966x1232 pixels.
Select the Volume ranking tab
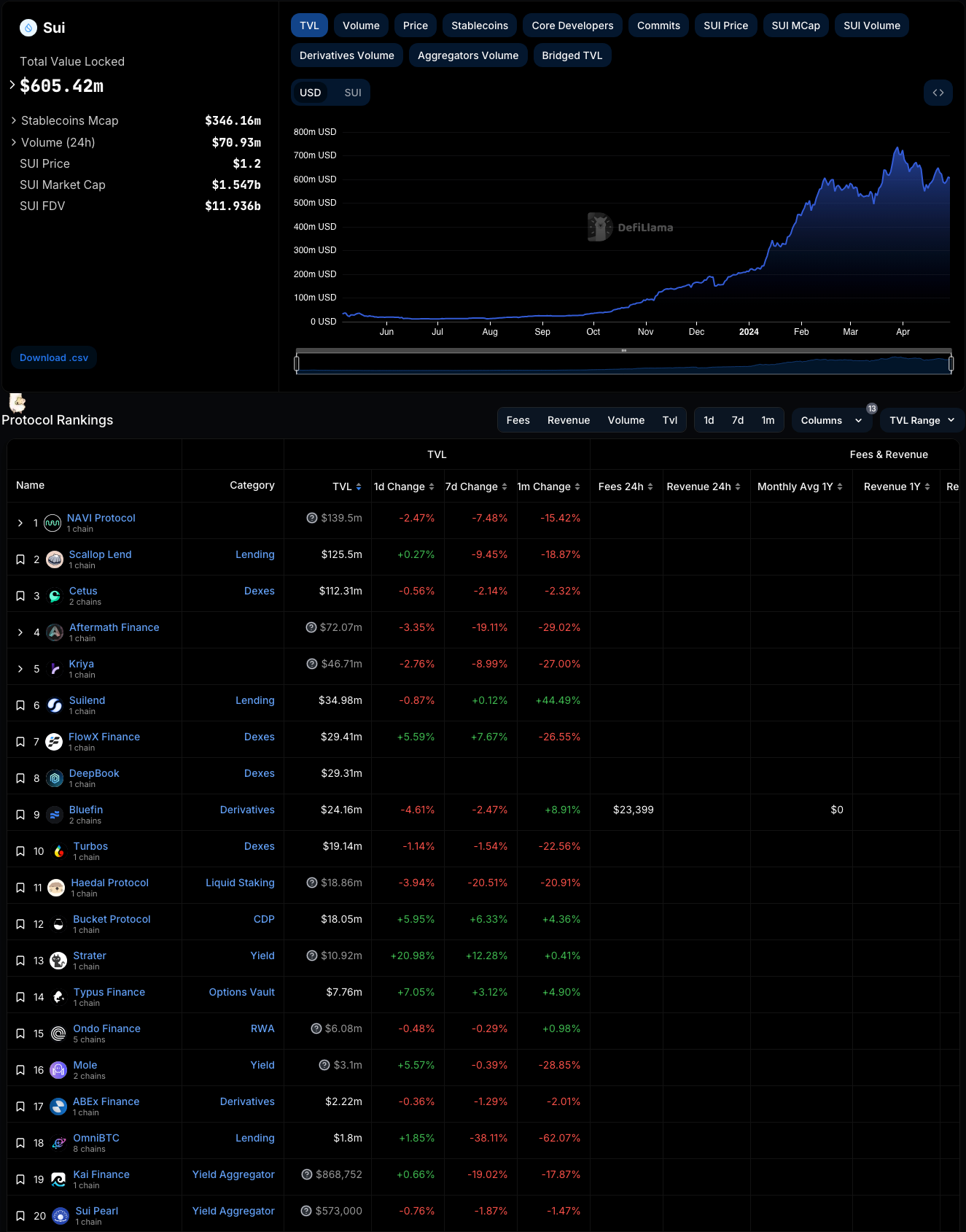(x=626, y=420)
